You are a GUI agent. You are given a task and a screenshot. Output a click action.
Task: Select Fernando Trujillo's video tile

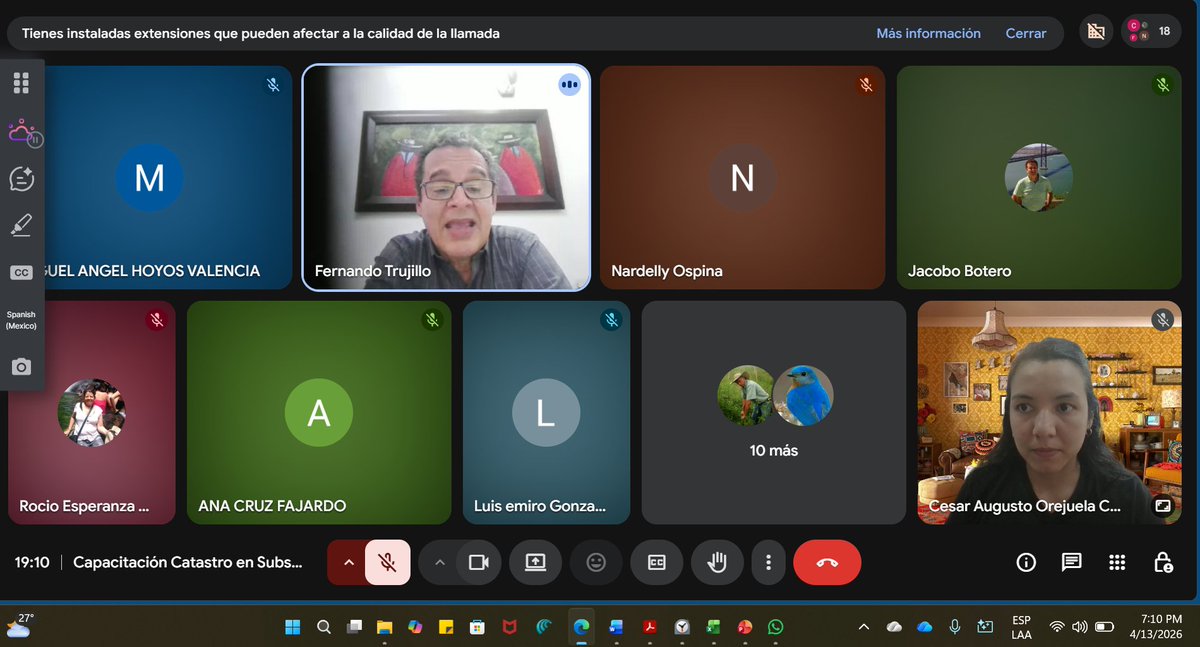[446, 178]
